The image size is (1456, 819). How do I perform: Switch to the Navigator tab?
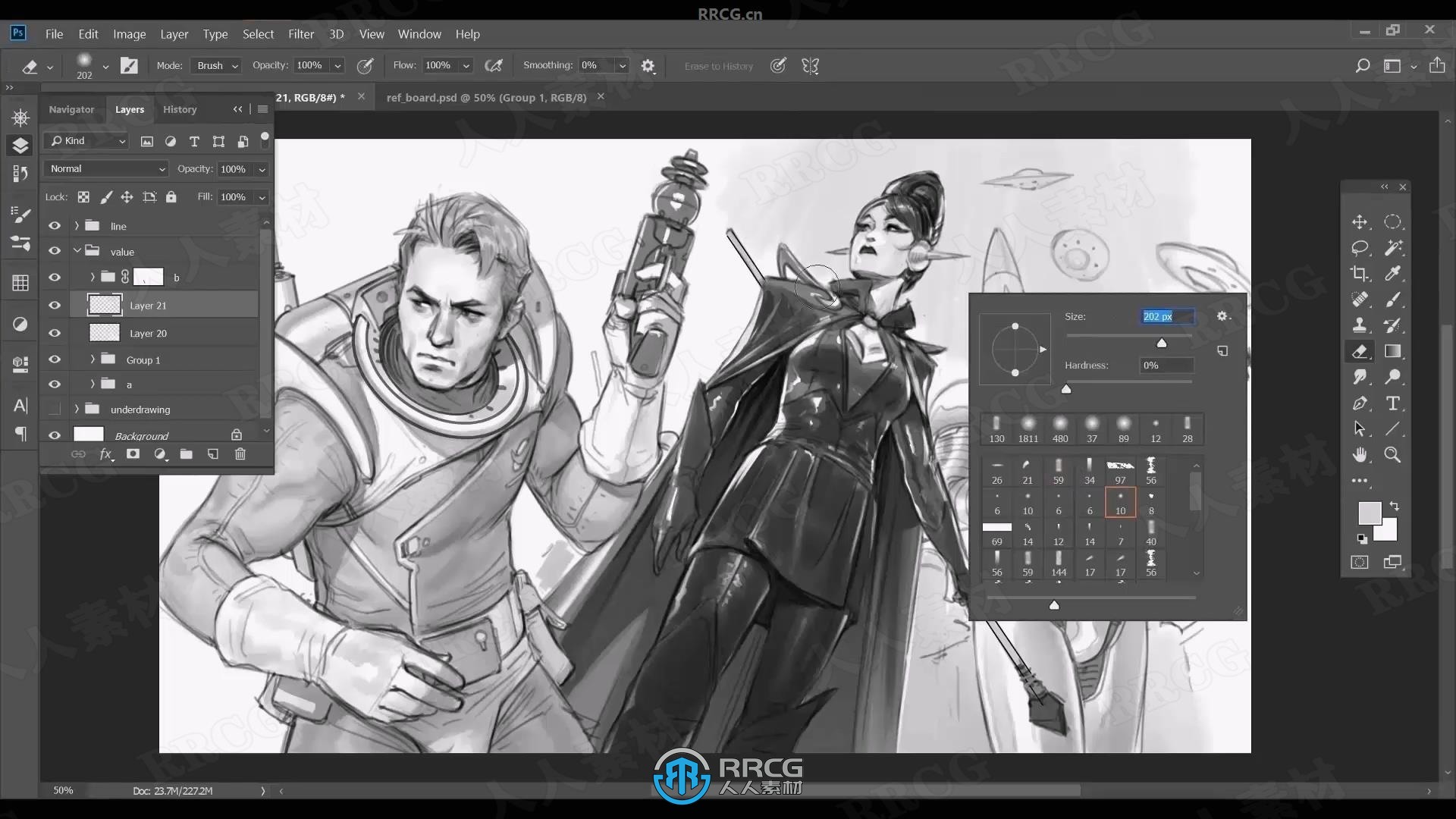click(x=71, y=109)
